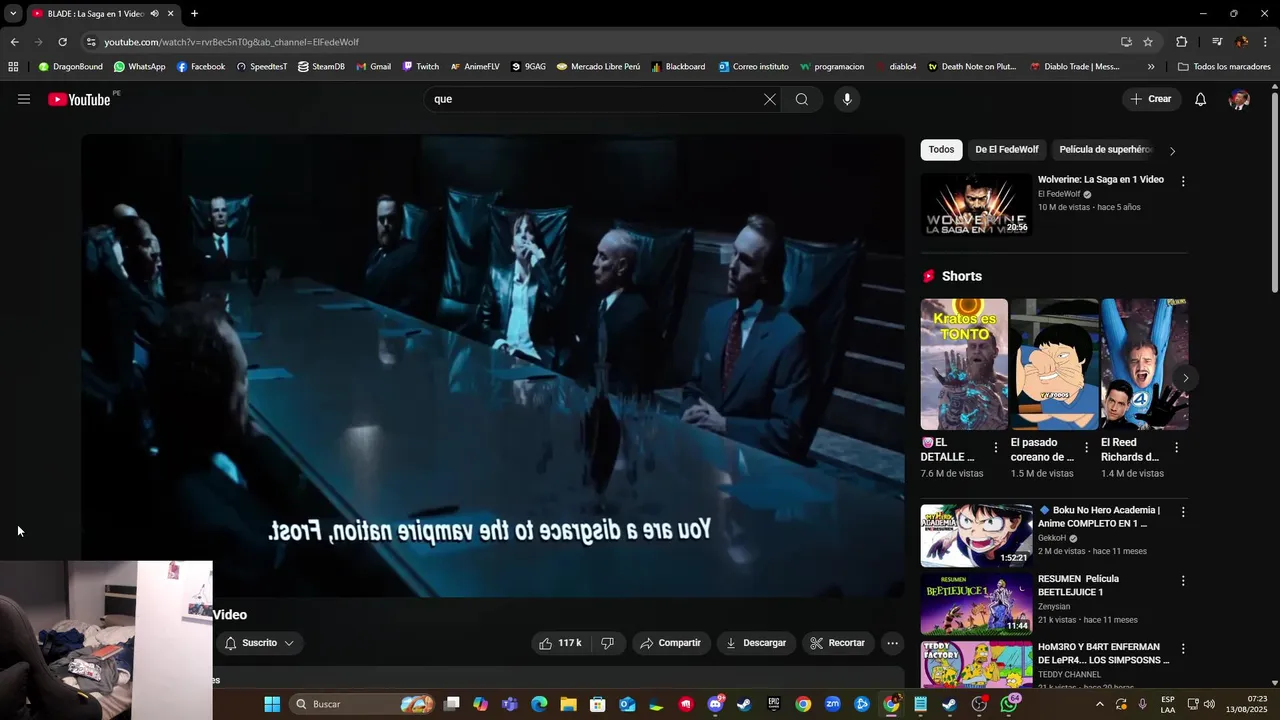Open options for El Reed Richards short

point(1176,448)
